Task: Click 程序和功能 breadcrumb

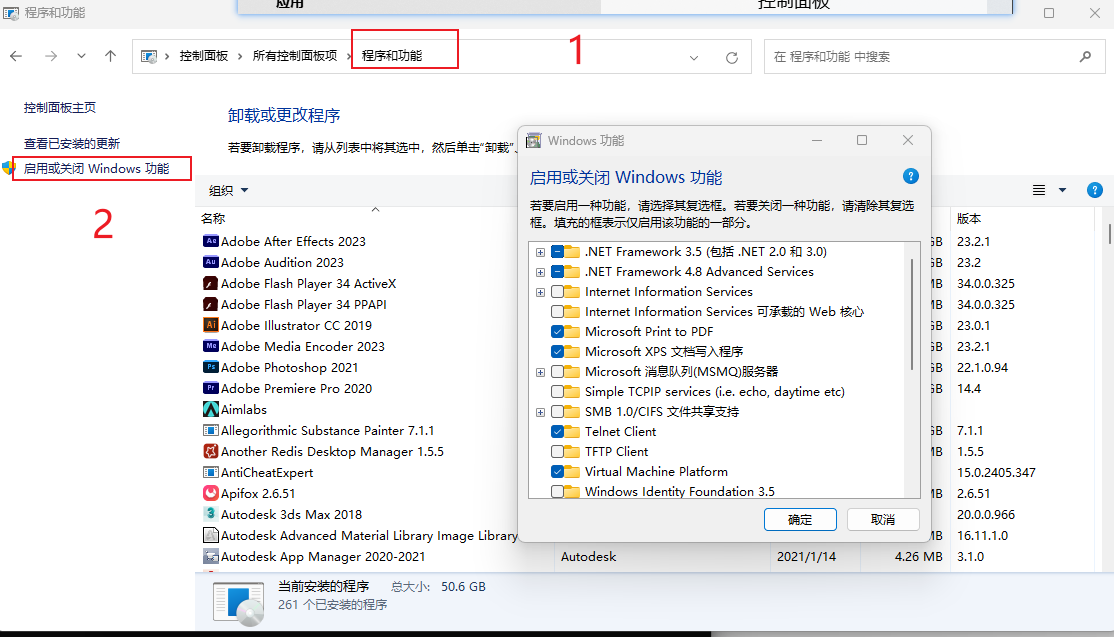Action: (391, 56)
